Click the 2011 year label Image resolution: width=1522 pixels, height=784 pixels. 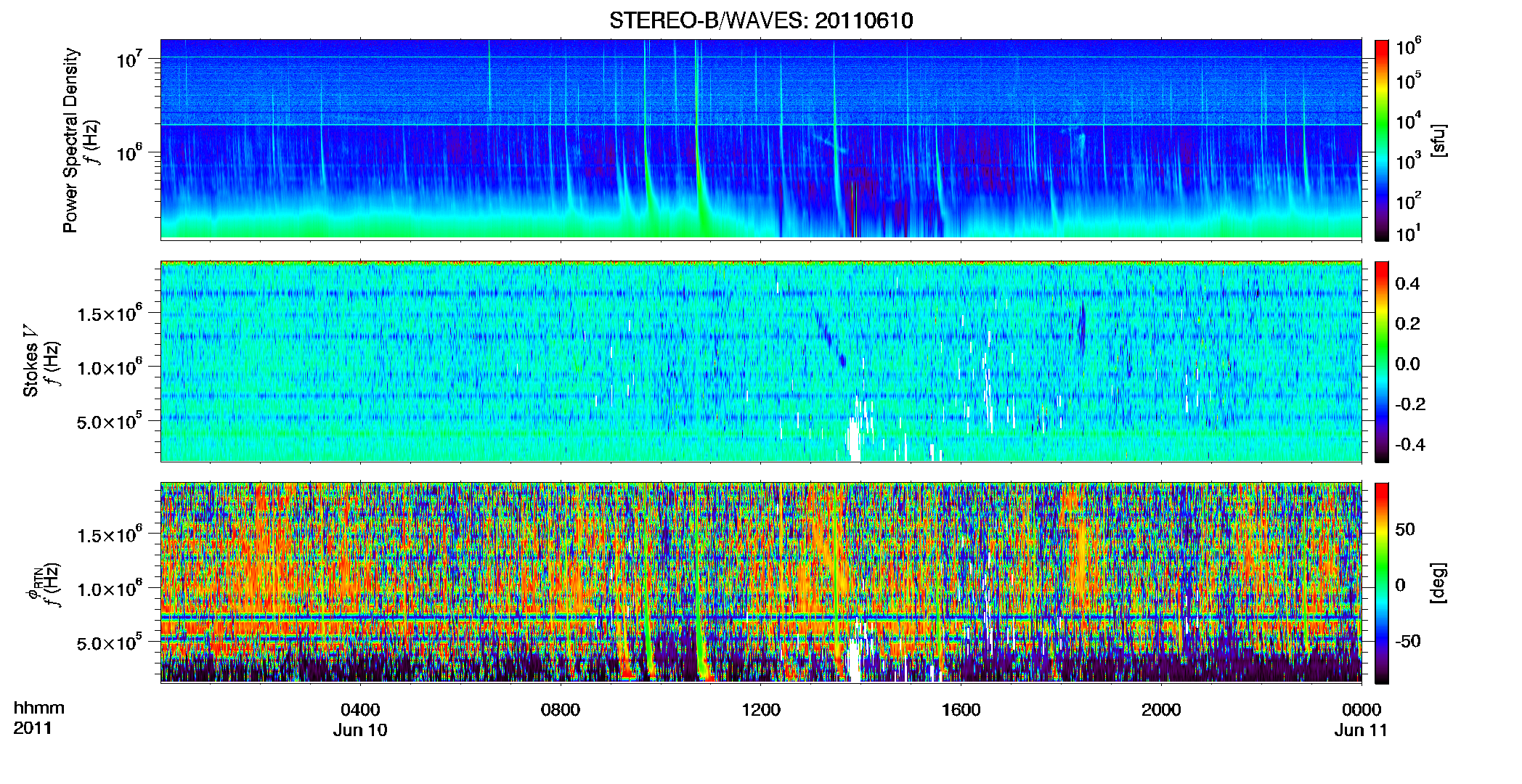[33, 728]
